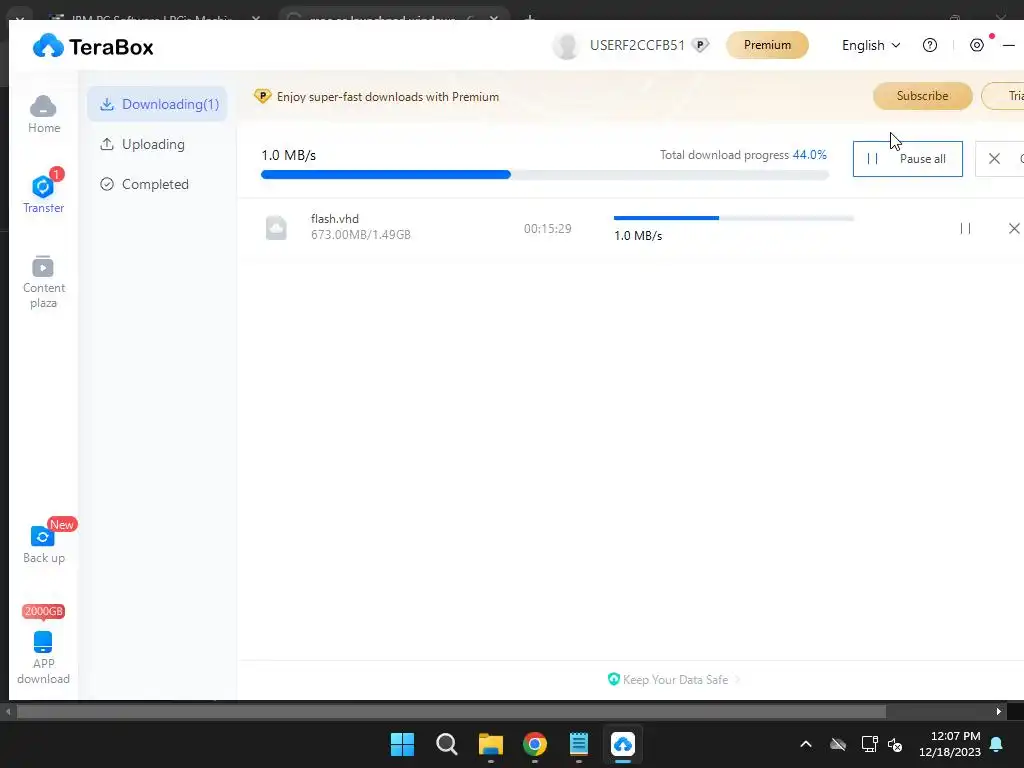Open the taskbar clock and date
The width and height of the screenshot is (1024, 768).
pyautogui.click(x=950, y=744)
